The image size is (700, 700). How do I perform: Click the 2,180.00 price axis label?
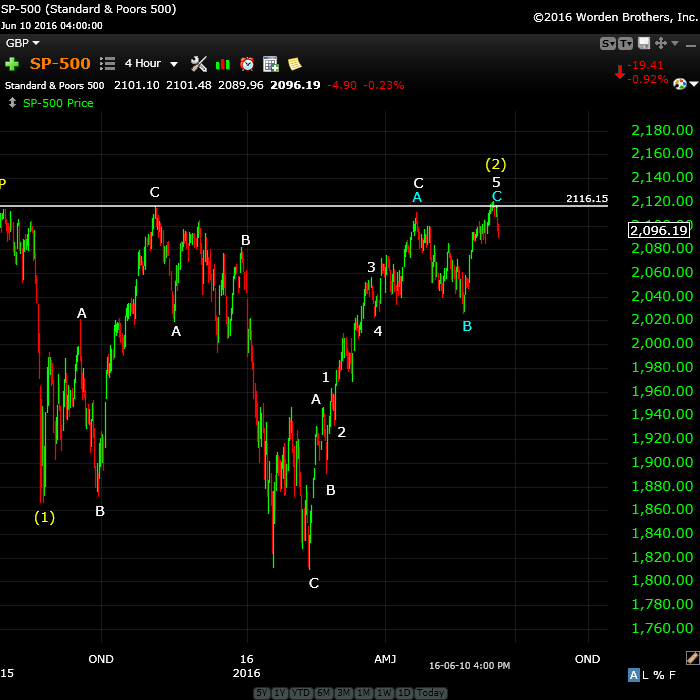[662, 130]
